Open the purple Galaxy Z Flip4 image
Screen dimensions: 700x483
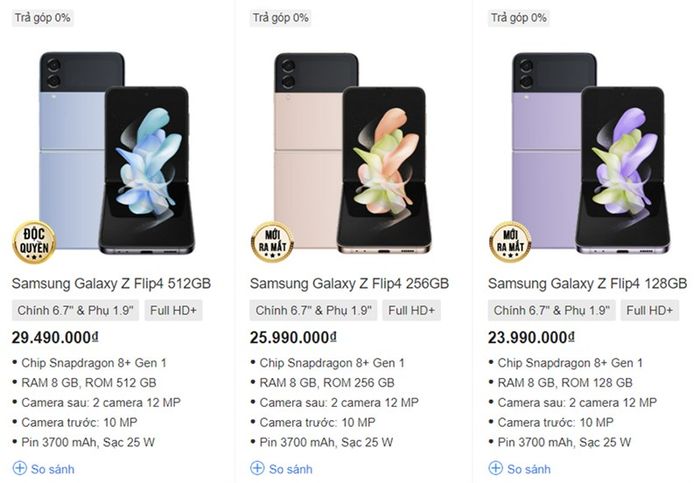click(591, 153)
